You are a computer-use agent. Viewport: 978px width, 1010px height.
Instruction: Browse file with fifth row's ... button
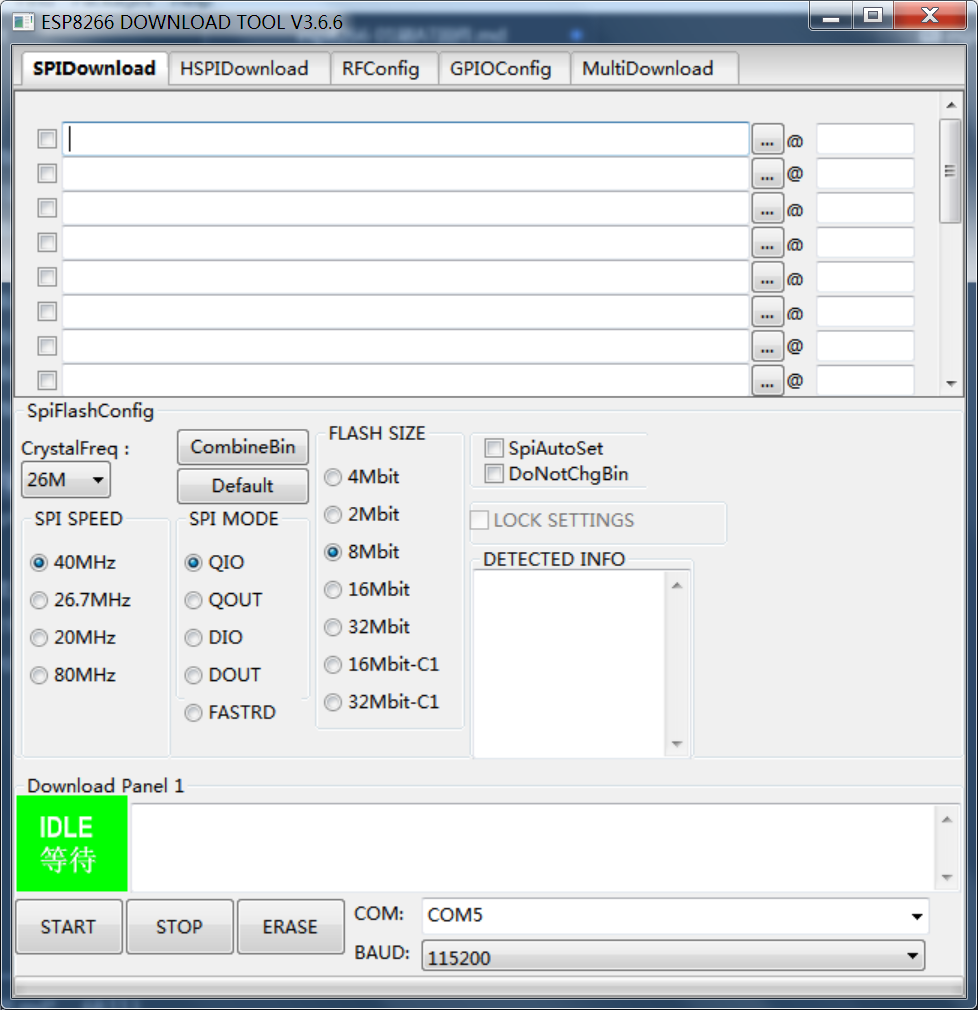767,278
